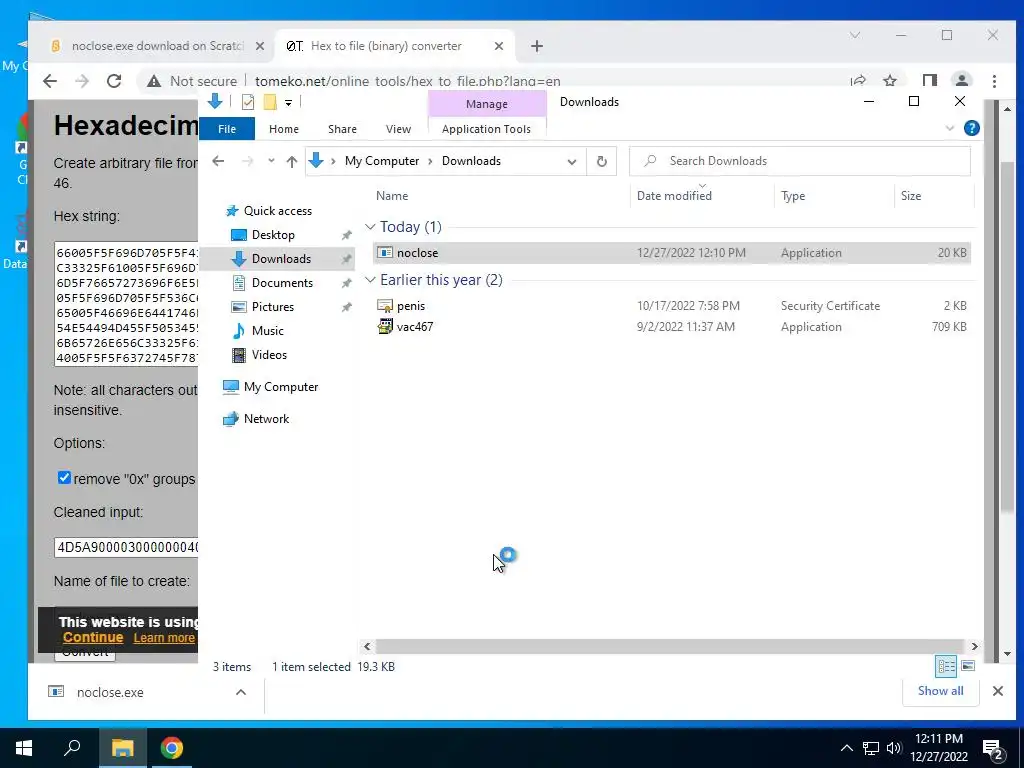
Task: Click the Explorer title bar download arrow icon
Action: (x=215, y=101)
